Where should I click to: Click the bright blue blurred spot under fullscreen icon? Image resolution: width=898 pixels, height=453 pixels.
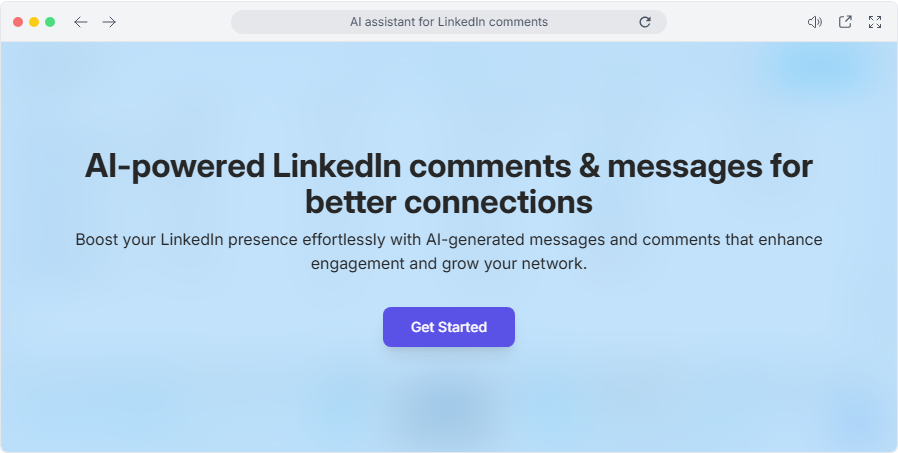click(x=822, y=68)
